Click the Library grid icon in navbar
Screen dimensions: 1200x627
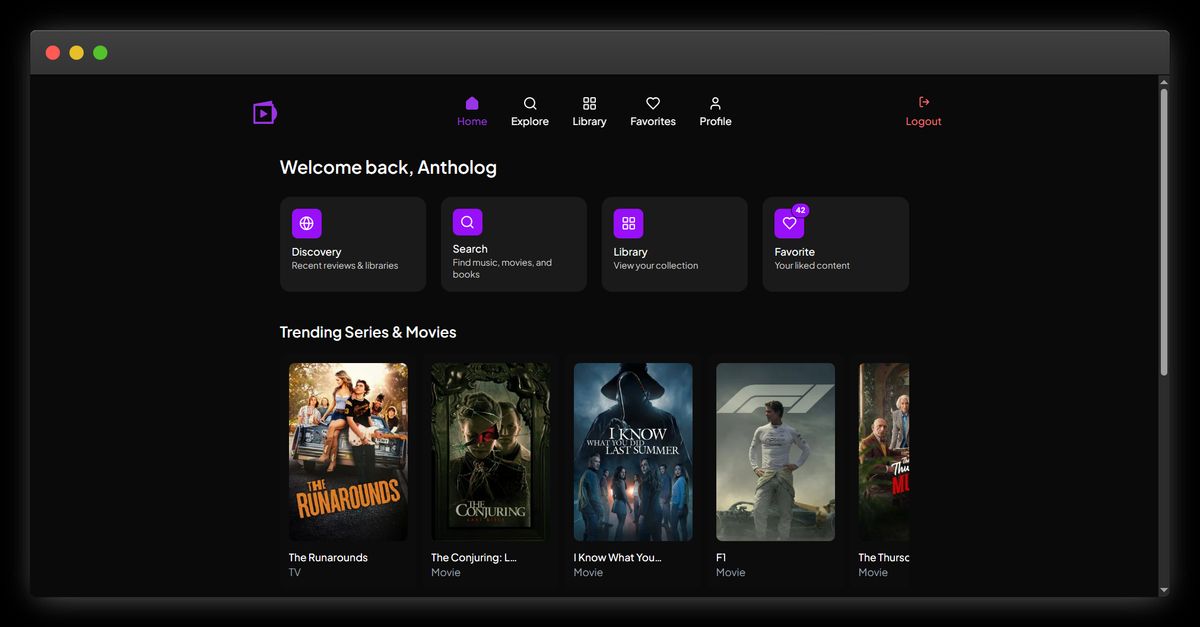click(589, 103)
